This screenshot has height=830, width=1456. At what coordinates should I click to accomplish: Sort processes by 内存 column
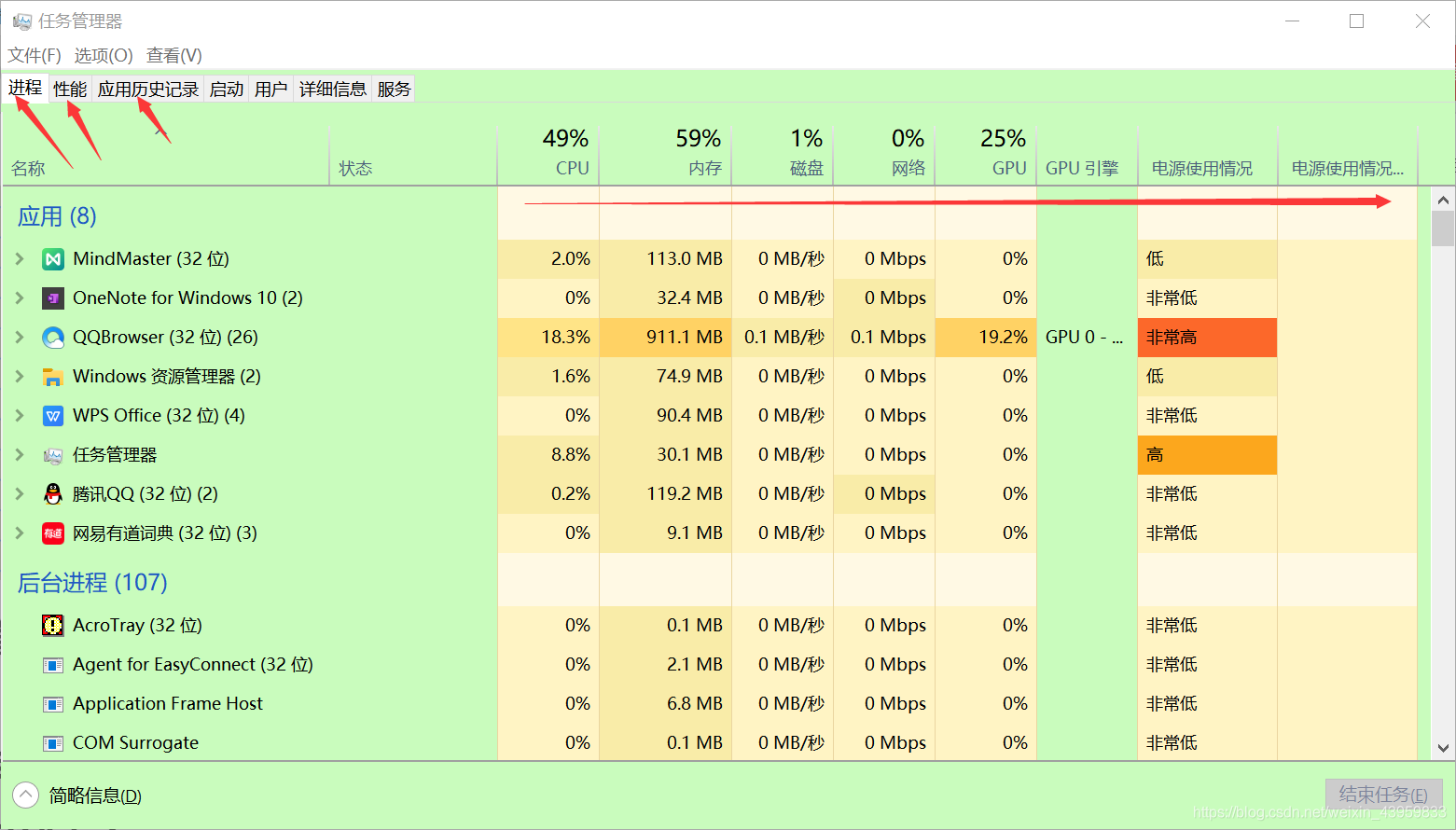[x=666, y=156]
